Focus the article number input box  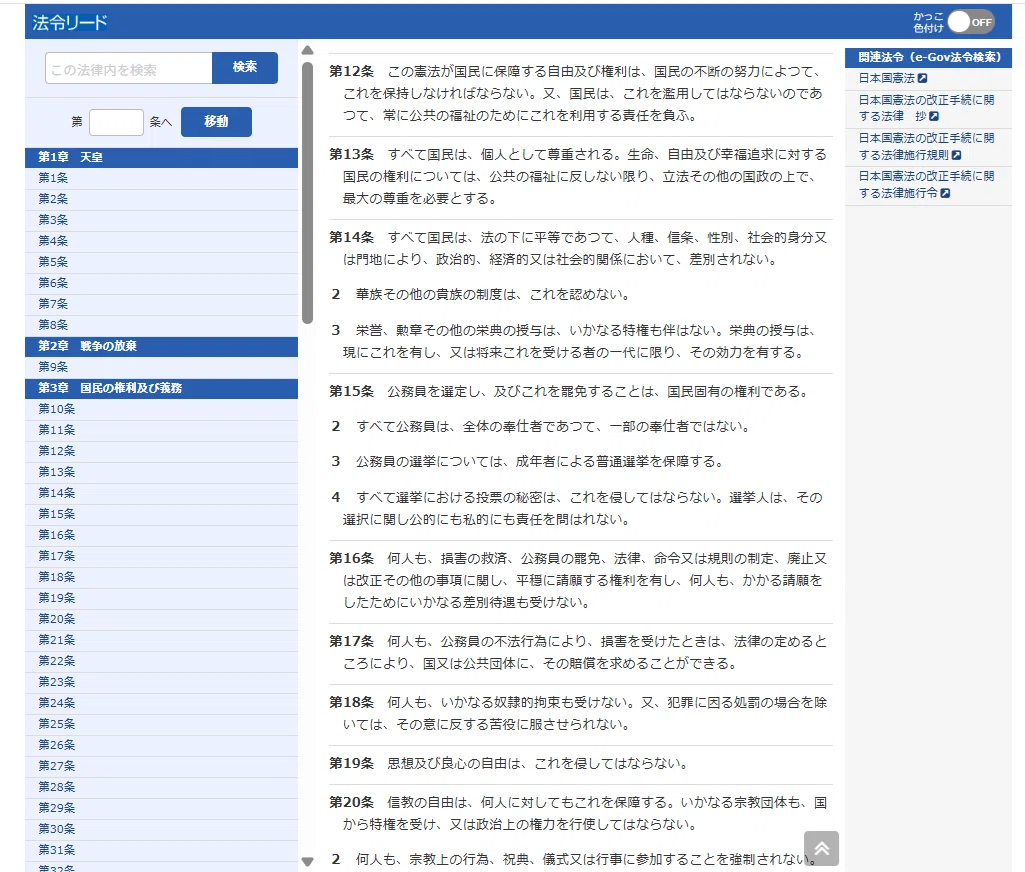116,122
